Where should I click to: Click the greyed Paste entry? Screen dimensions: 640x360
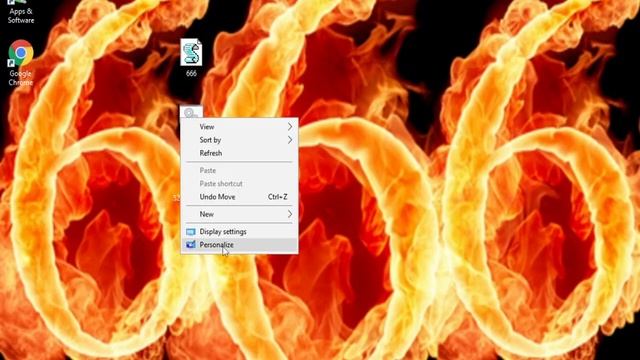pos(239,170)
